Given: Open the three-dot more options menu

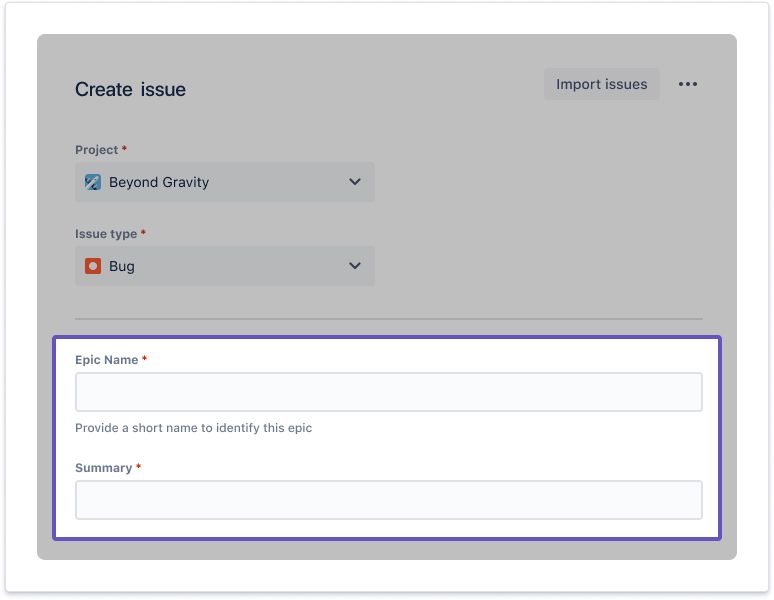Looking at the screenshot, I should 688,84.
